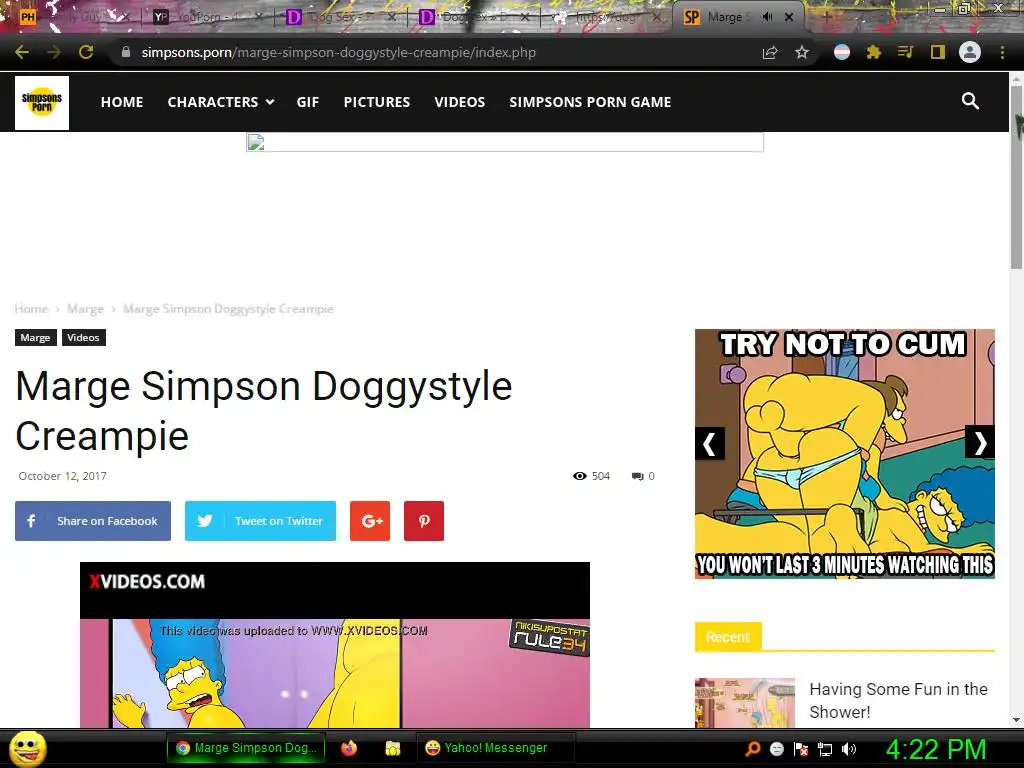Show next slide with right carousel arrow
Viewport: 1024px width, 768px height.
(x=980, y=443)
